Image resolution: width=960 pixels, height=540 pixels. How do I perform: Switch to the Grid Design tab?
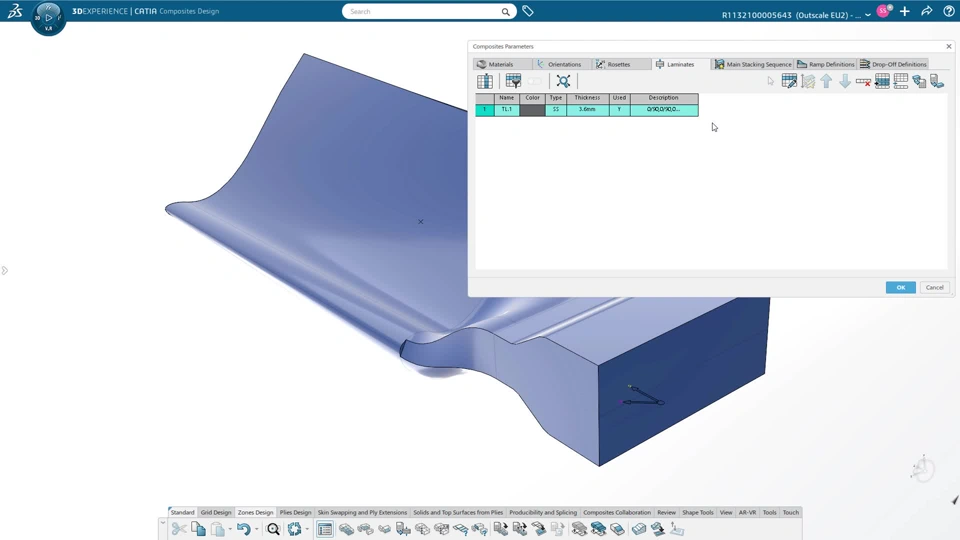[216, 512]
